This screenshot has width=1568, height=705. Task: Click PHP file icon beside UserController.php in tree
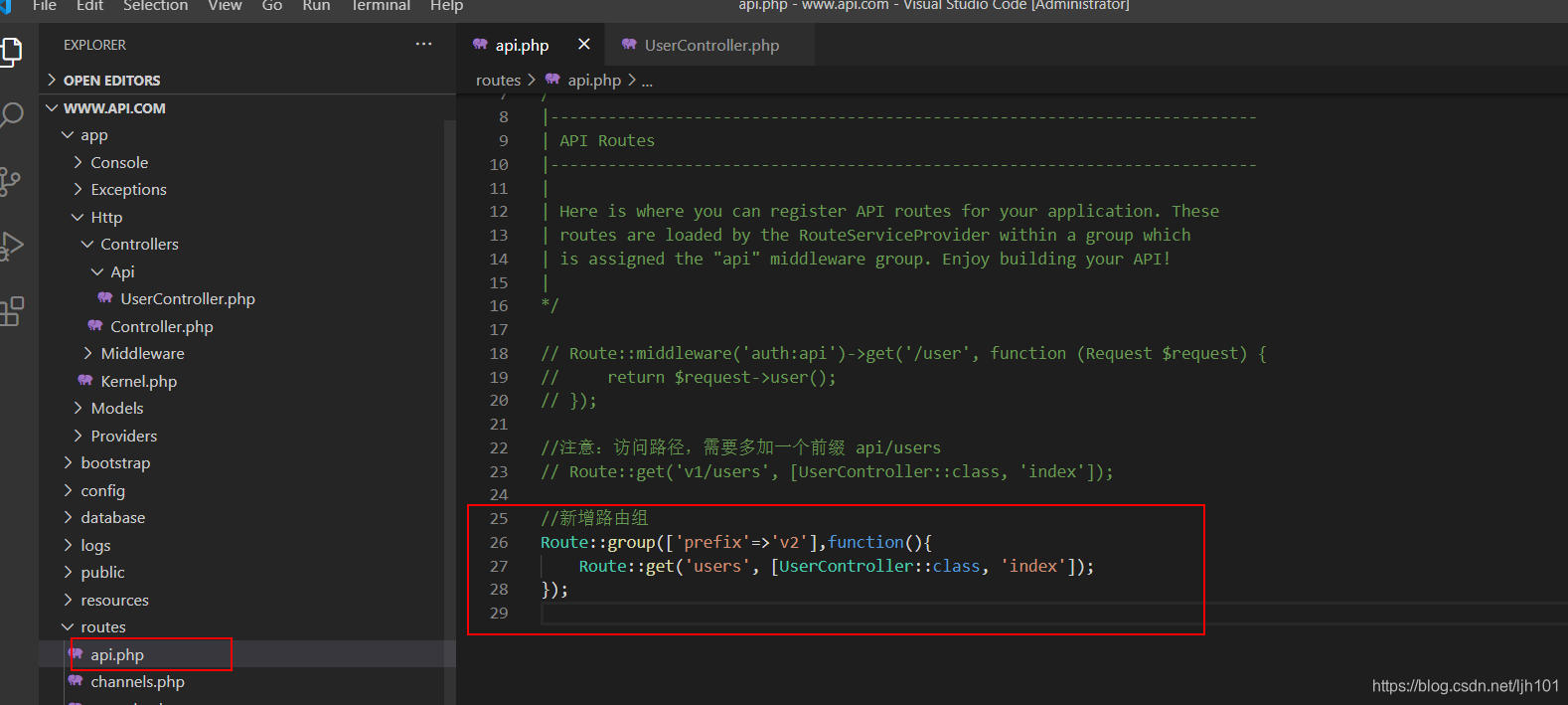pyautogui.click(x=104, y=298)
